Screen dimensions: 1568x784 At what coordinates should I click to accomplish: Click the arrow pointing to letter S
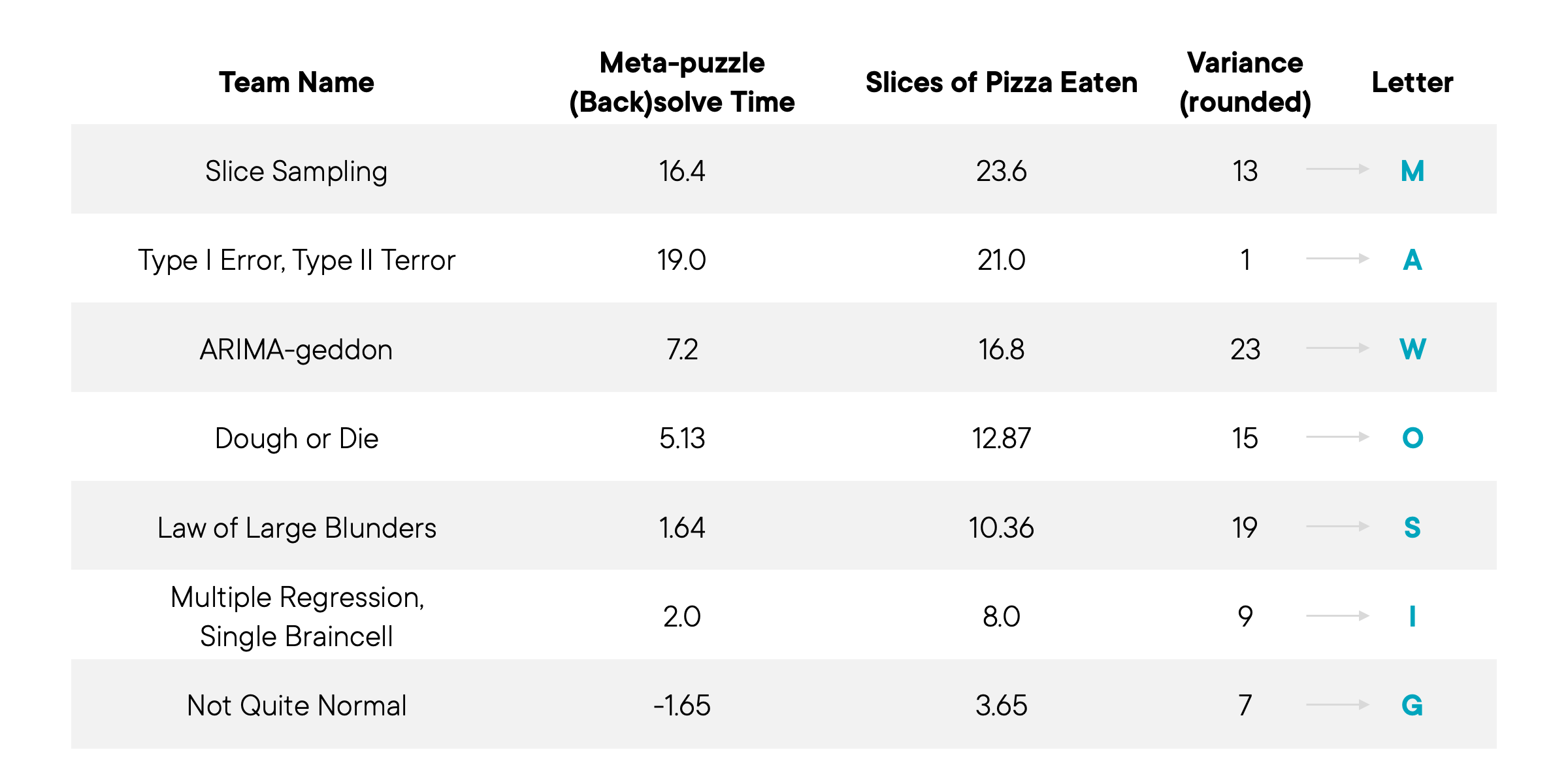click(1337, 526)
